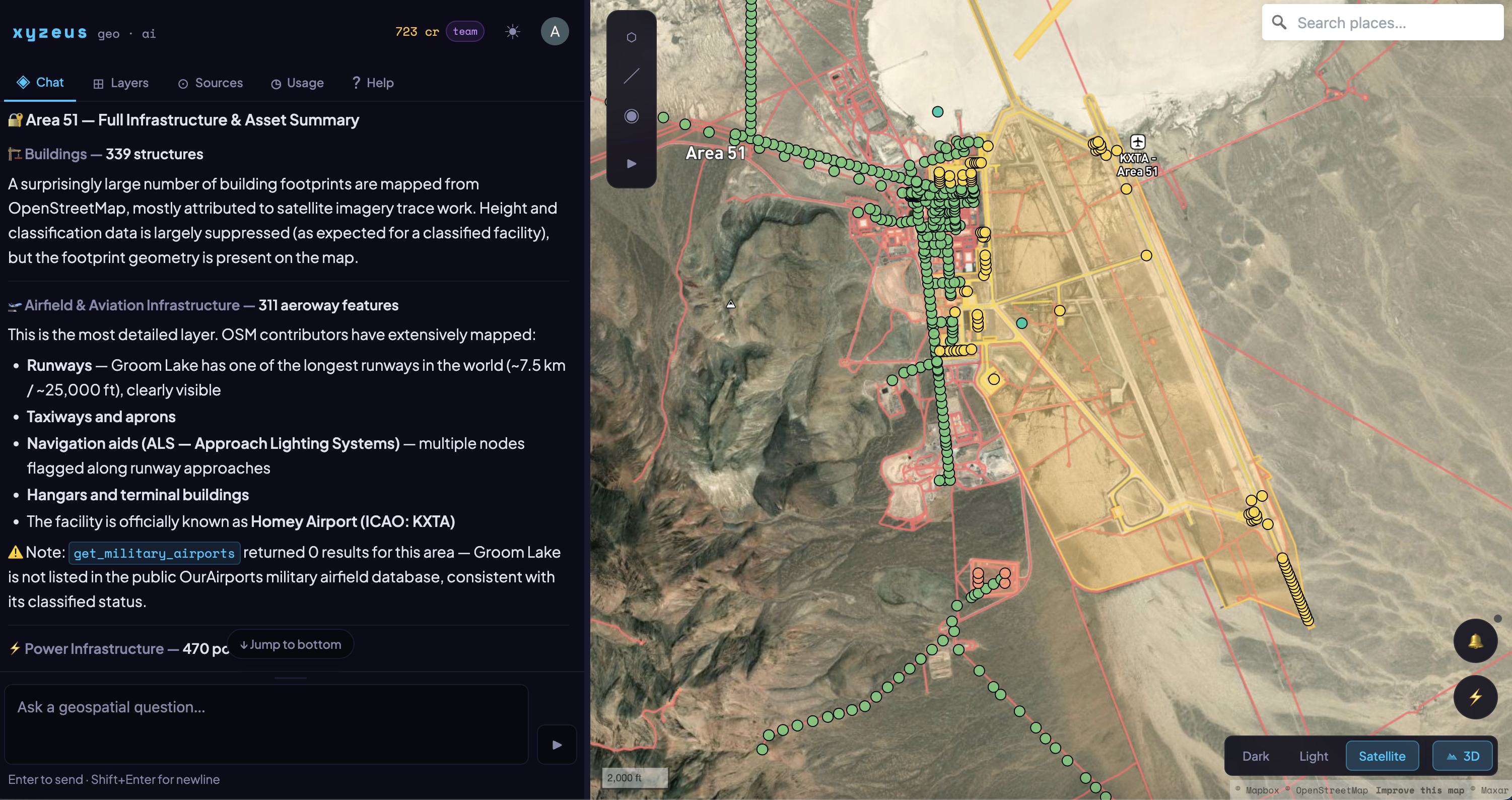The image size is (1512, 800).
Task: Click the team plan badge
Action: (465, 32)
